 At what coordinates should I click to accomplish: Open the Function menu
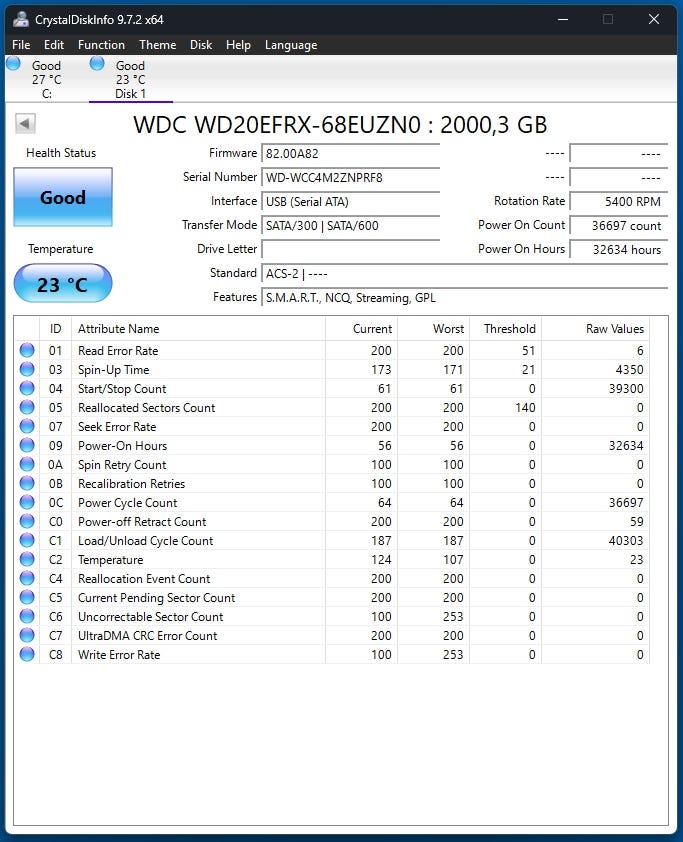pyautogui.click(x=101, y=45)
